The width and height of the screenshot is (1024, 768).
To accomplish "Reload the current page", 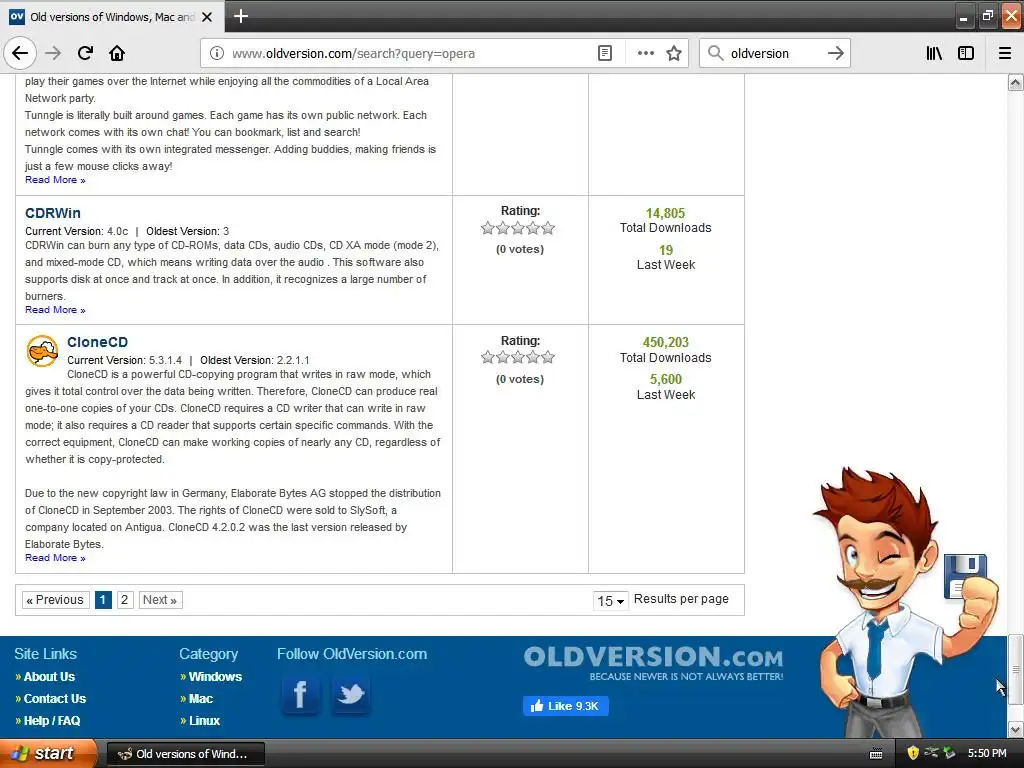I will pyautogui.click(x=85, y=53).
